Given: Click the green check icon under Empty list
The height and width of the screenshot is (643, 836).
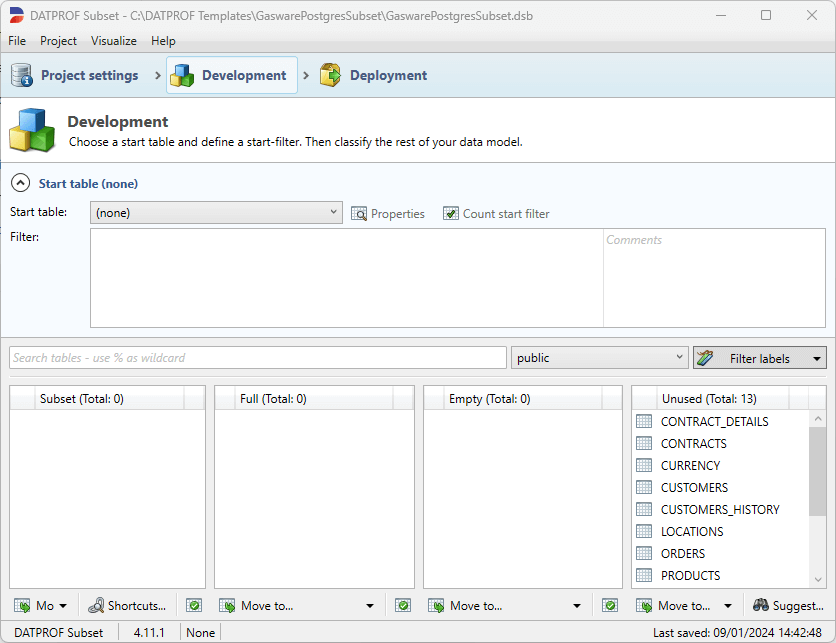Looking at the screenshot, I should click(x=610, y=606).
